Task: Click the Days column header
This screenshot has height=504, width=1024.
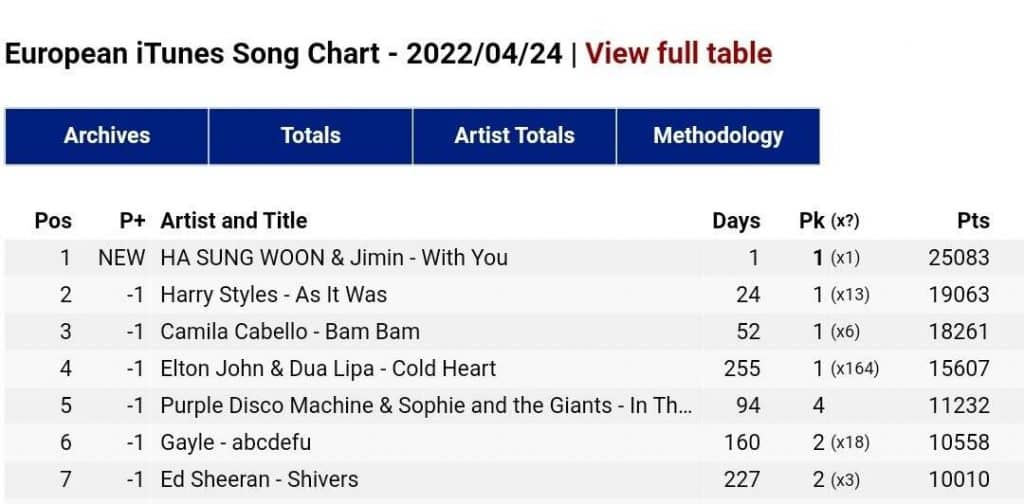Action: coord(736,221)
